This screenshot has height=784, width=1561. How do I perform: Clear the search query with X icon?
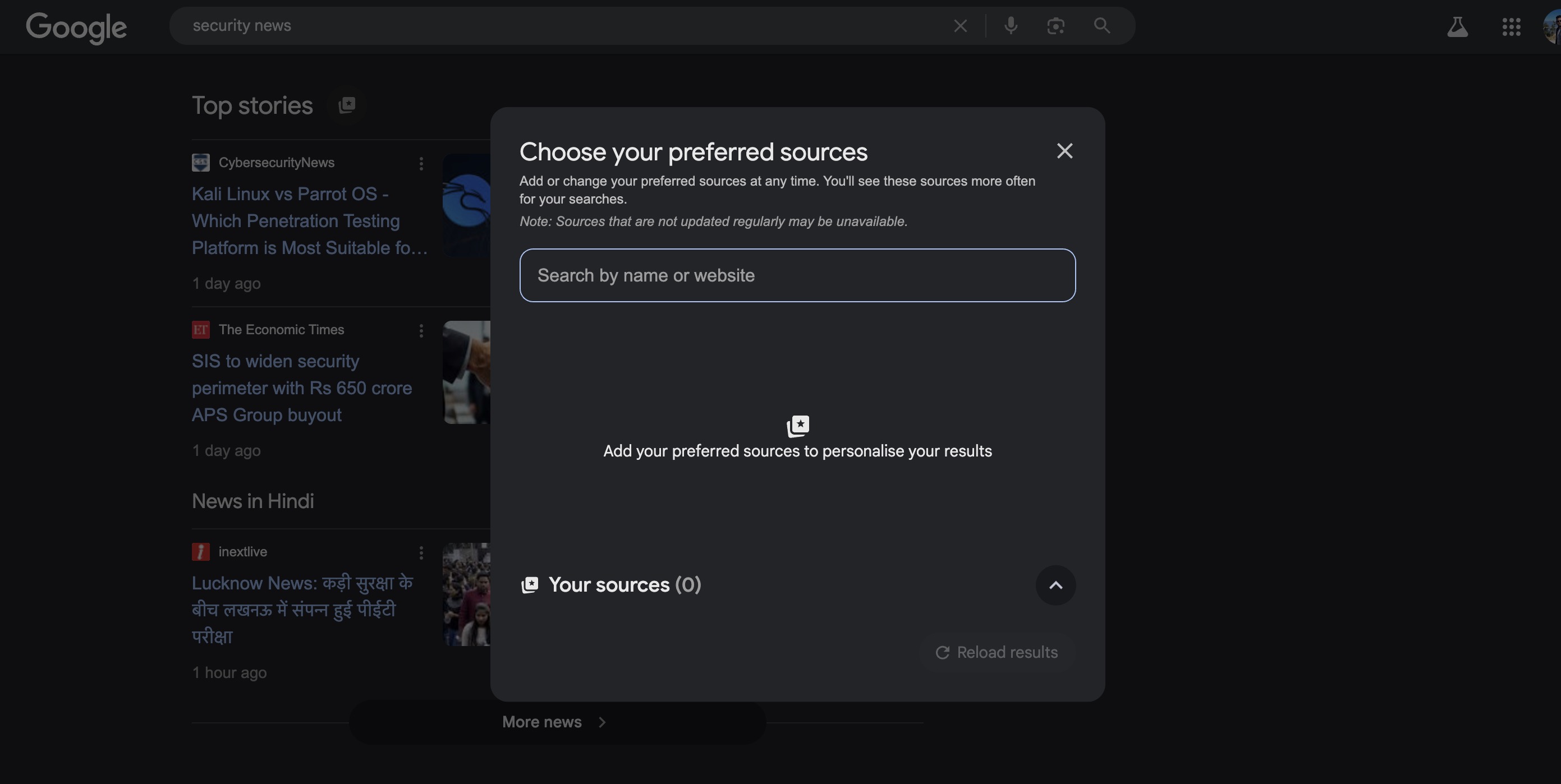(x=960, y=26)
